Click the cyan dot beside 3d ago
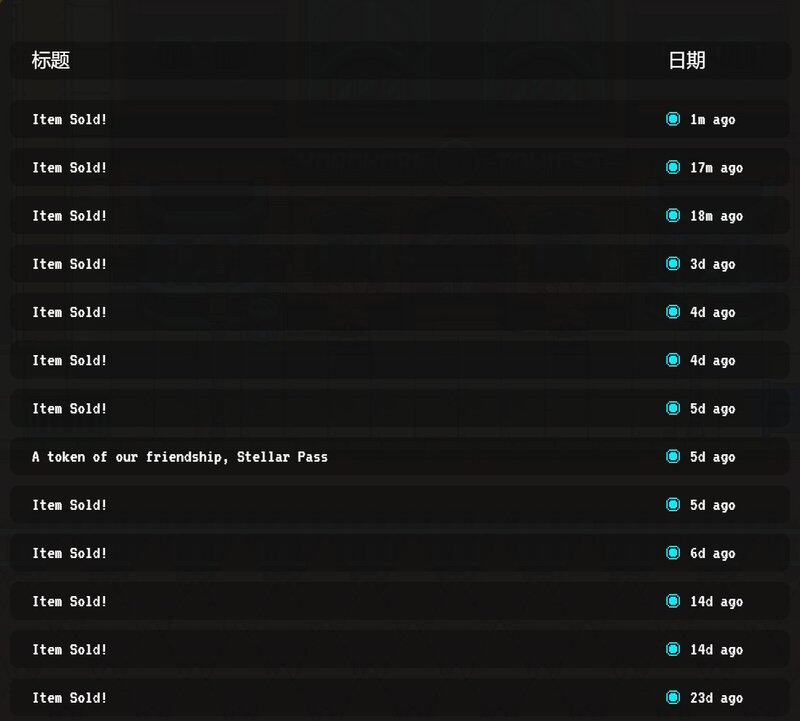800x721 pixels. coord(673,263)
